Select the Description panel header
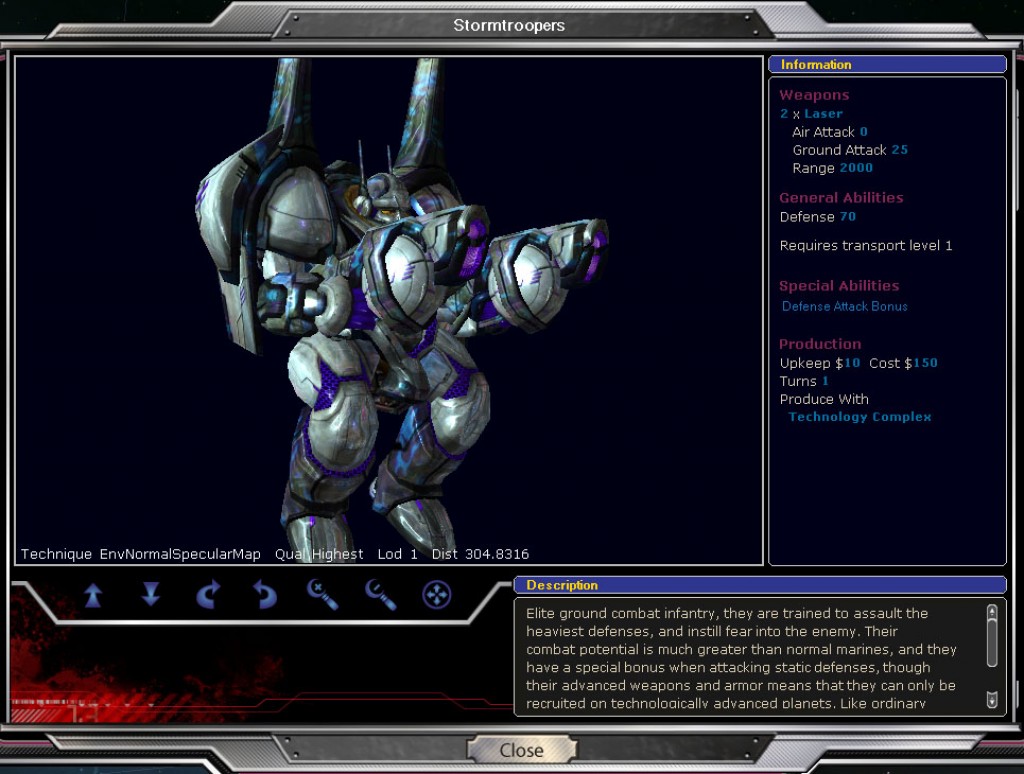Screen dimensions: 1024x774 [759, 585]
